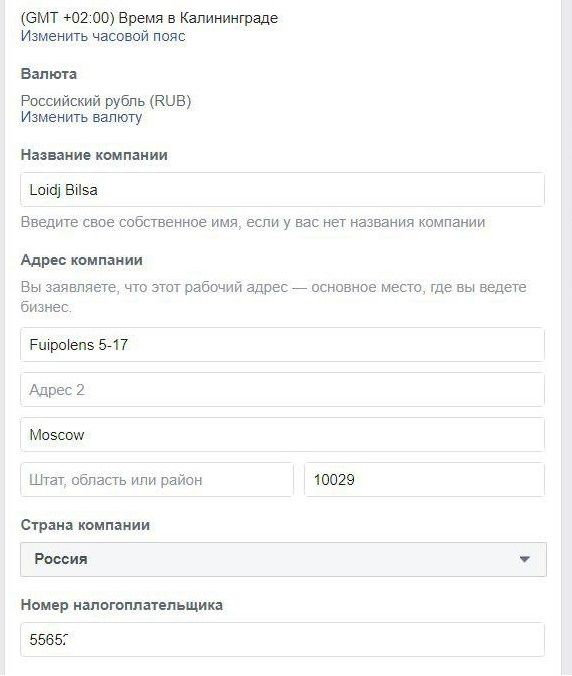
Task: Click the 'Валюта' heading
Action: [x=49, y=74]
